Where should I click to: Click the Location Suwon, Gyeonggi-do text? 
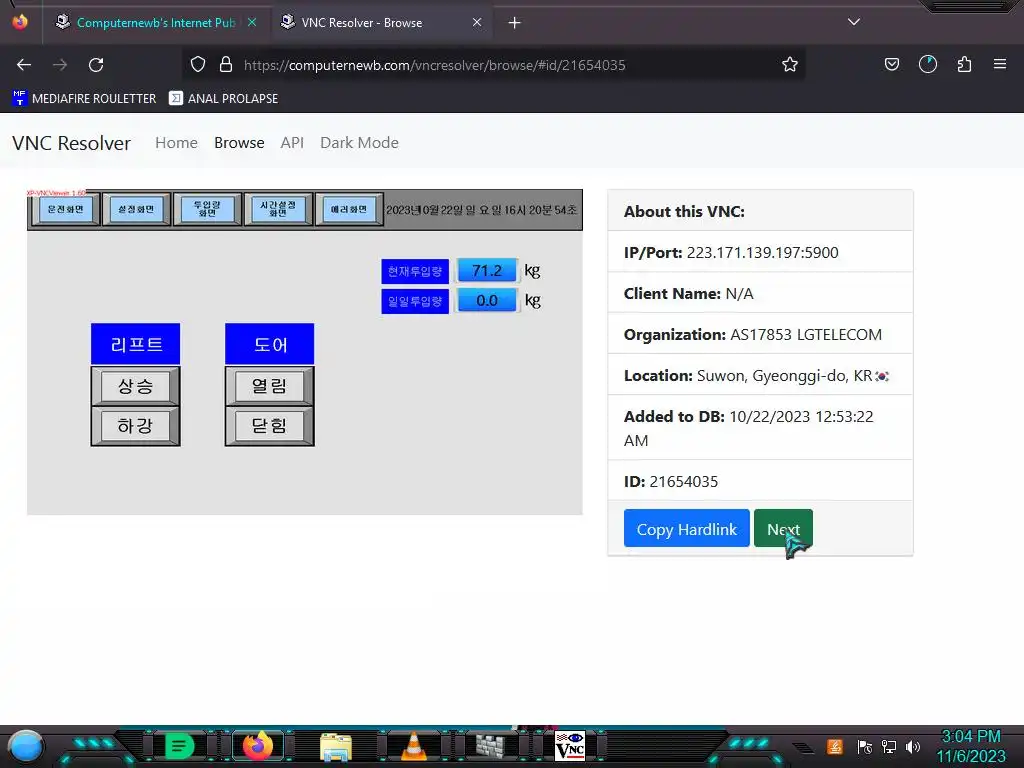[x=756, y=376]
